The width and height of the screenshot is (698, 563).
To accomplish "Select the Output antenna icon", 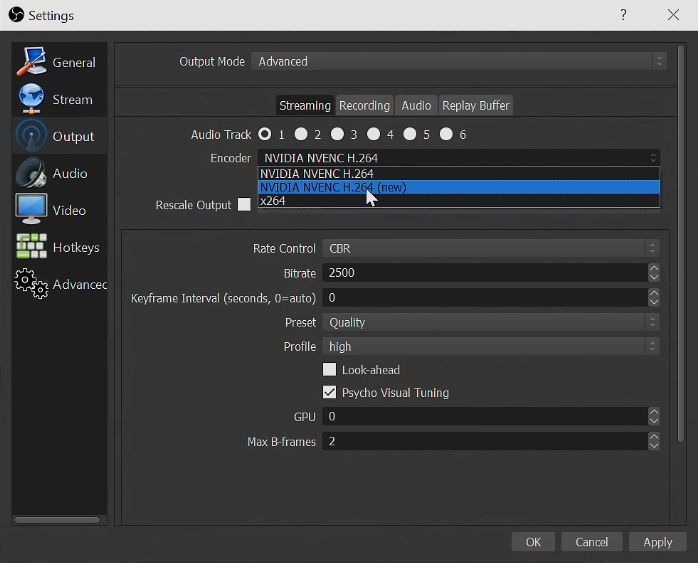I will [x=31, y=135].
